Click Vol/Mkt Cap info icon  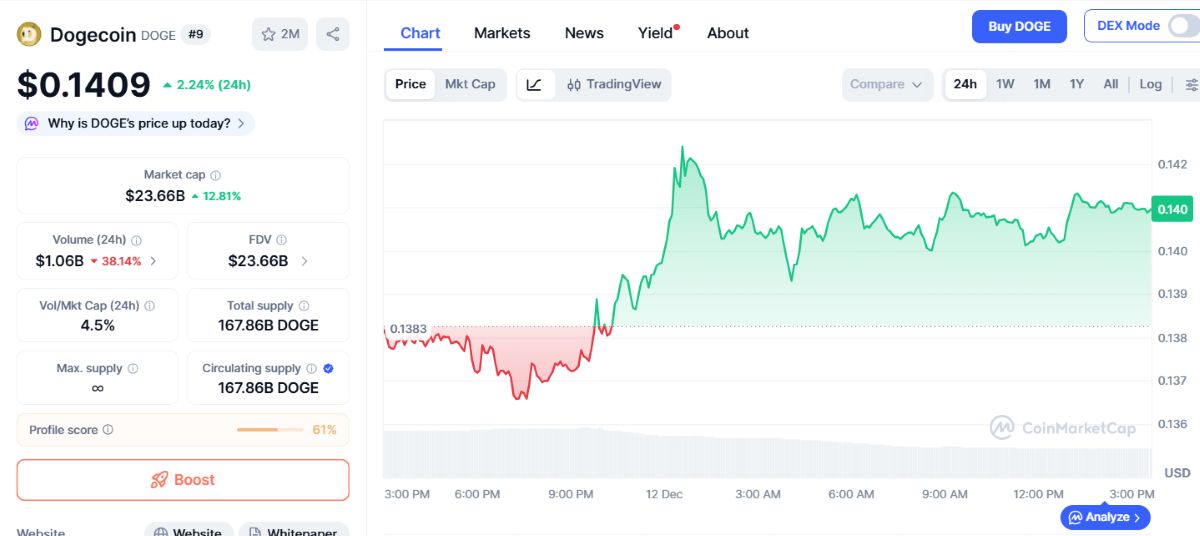pyautogui.click(x=149, y=306)
